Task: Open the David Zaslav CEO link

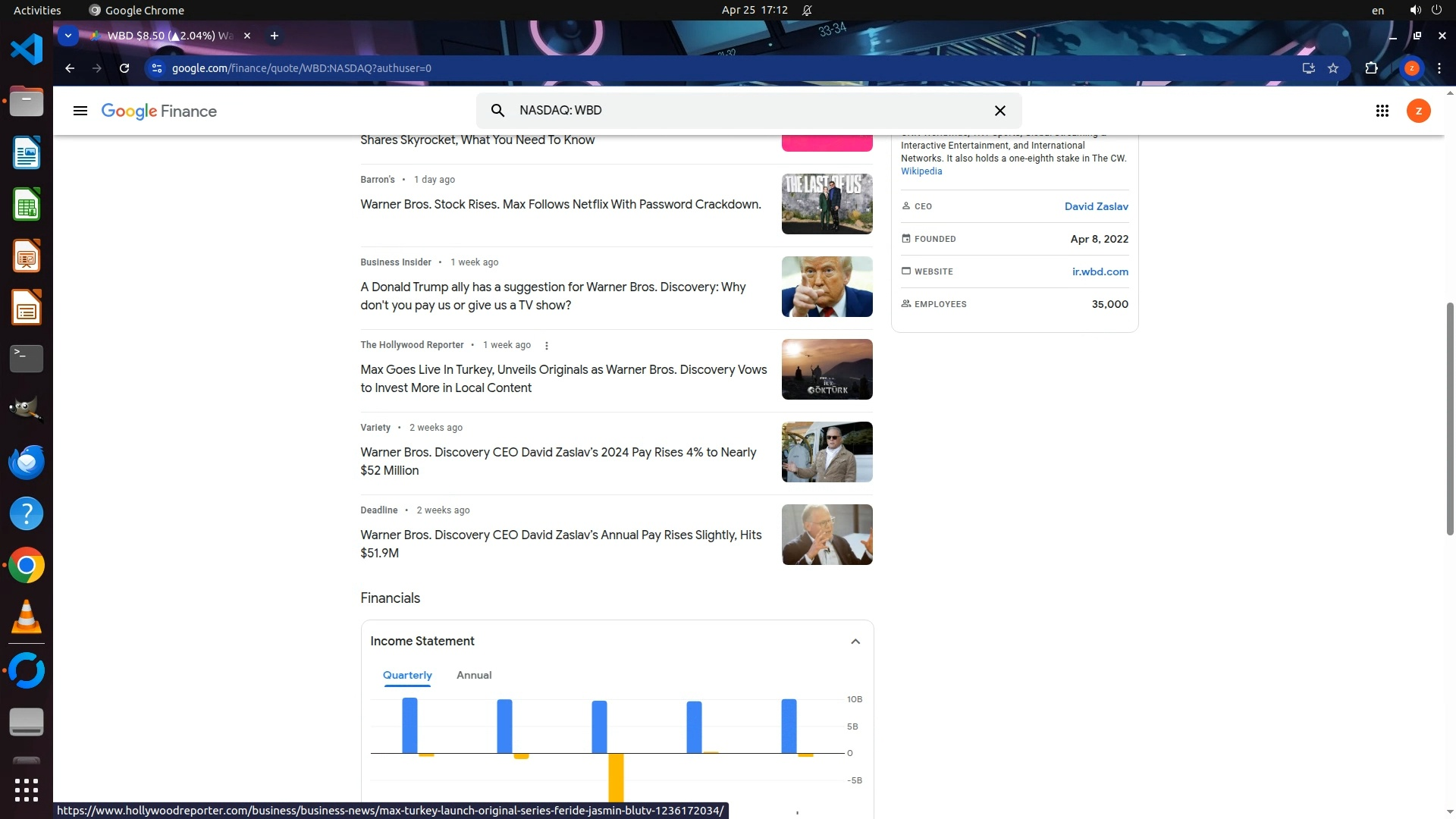Action: 1096,206
